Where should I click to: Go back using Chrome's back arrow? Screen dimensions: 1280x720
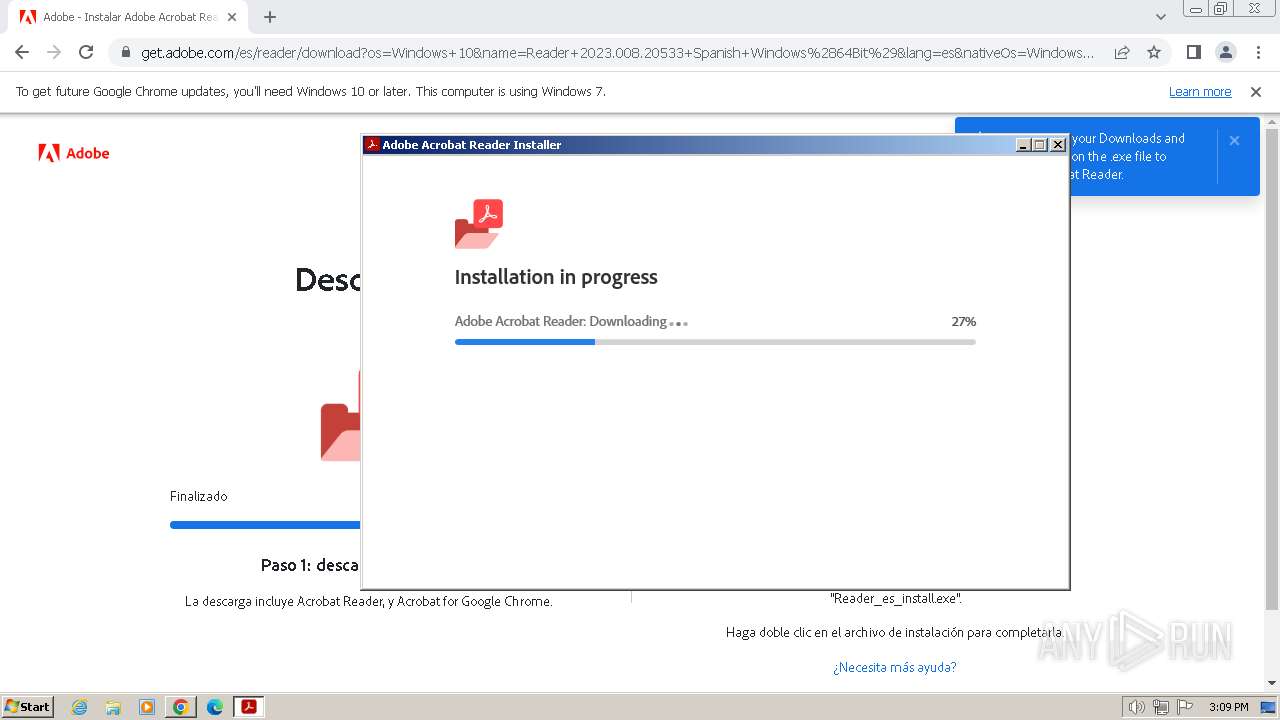coord(22,52)
